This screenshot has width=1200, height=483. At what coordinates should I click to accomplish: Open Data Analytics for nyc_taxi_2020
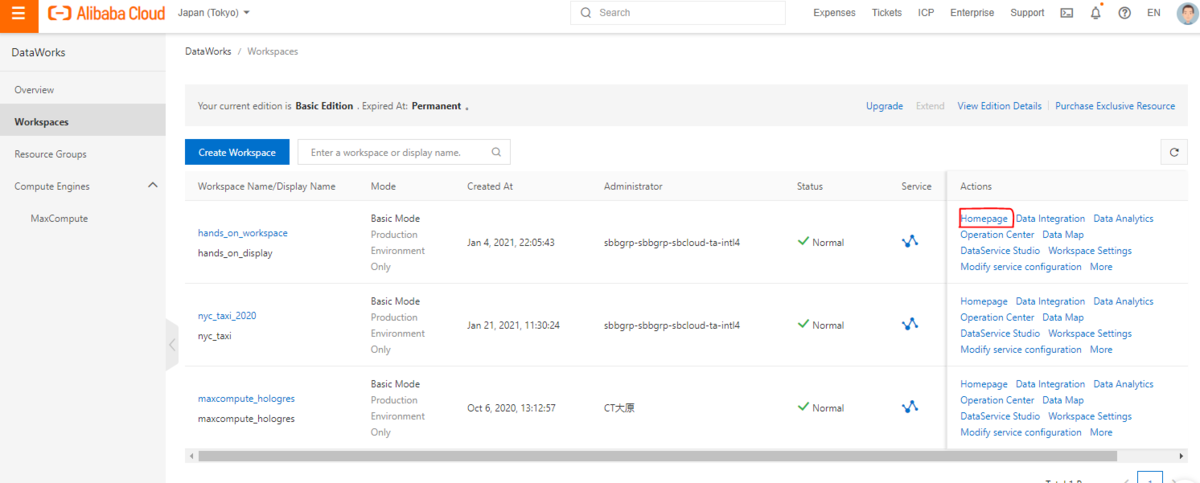click(x=1123, y=301)
